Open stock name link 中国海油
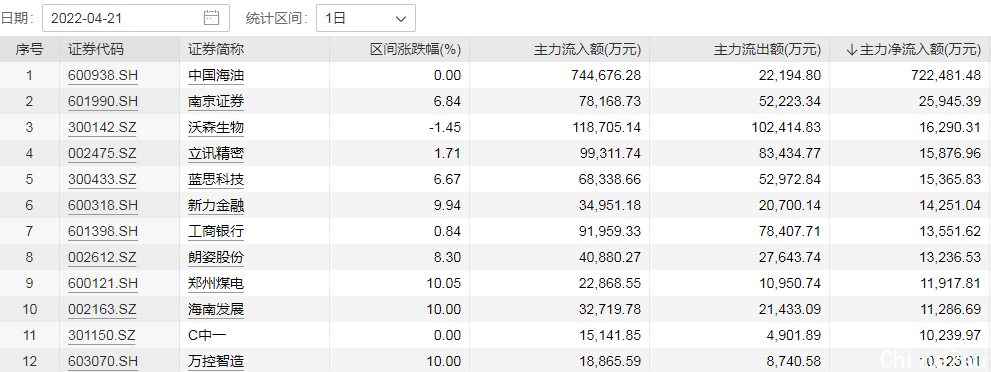 (x=216, y=76)
